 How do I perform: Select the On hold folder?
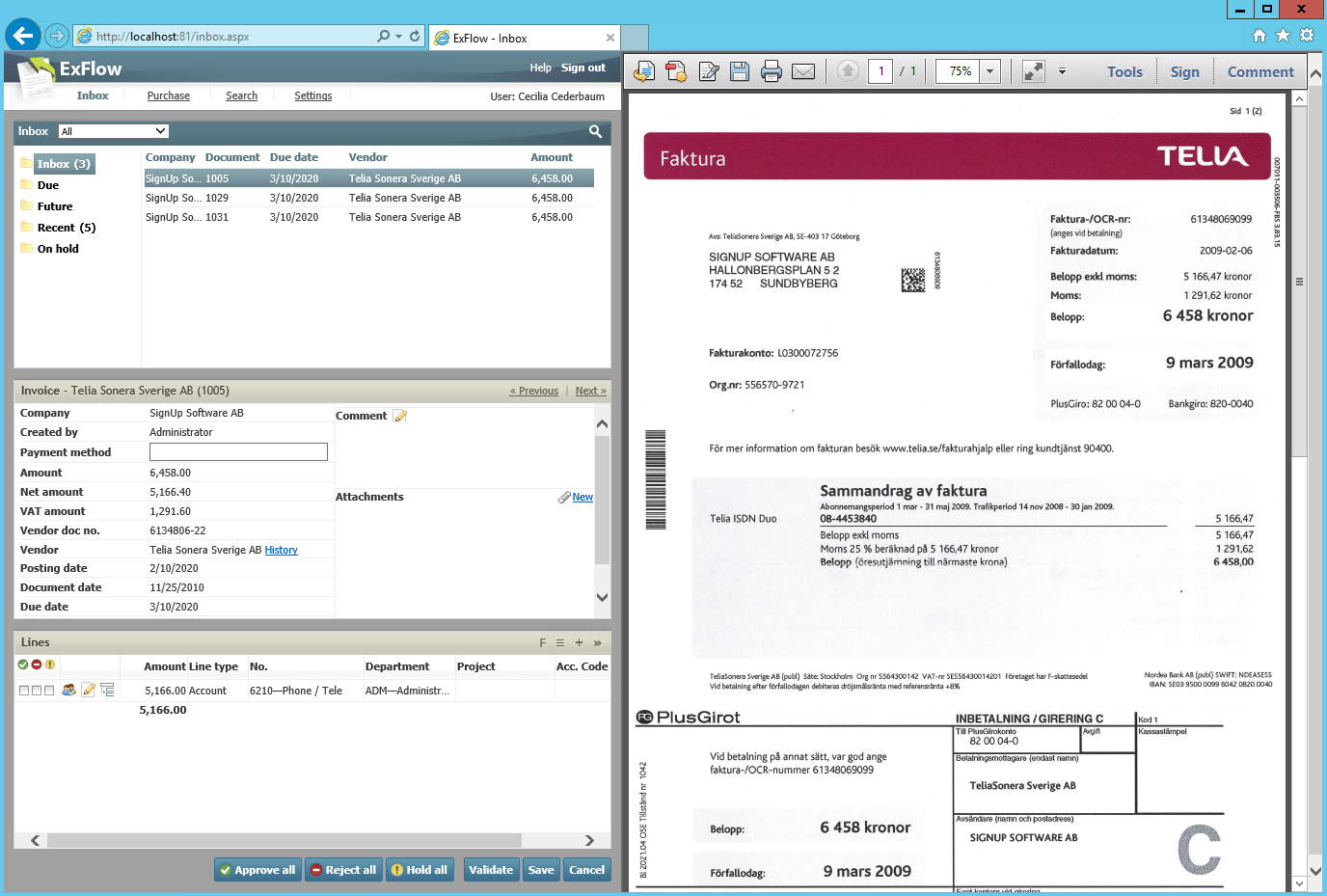(58, 249)
